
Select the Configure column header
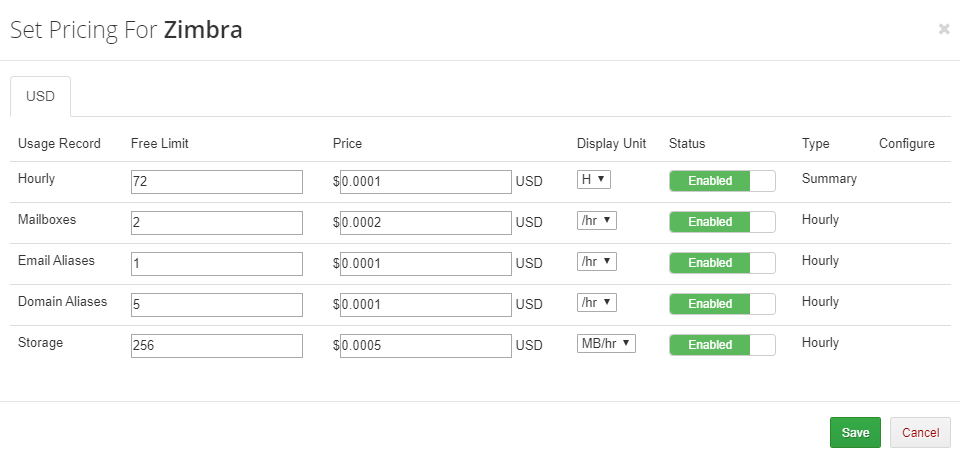pyautogui.click(x=907, y=143)
